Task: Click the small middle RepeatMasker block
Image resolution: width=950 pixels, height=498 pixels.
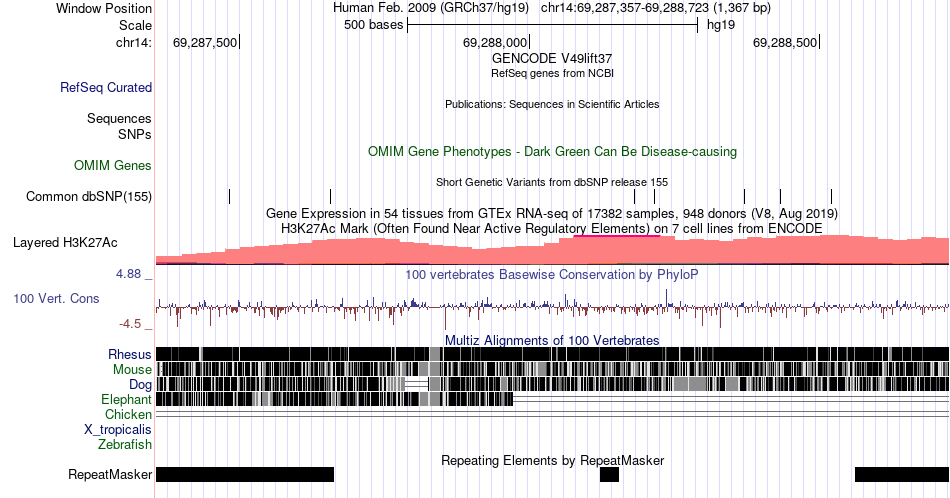Action: (610, 474)
